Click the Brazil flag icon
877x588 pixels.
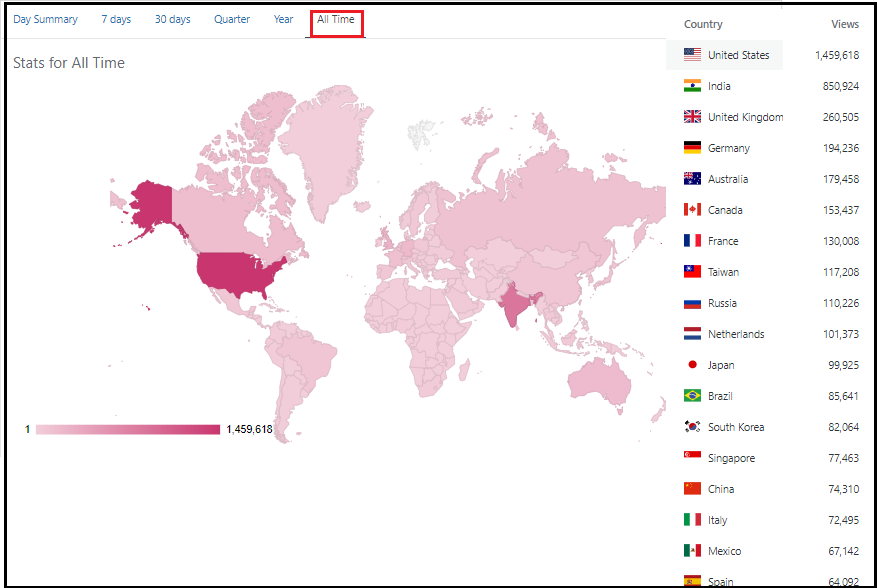[x=692, y=396]
